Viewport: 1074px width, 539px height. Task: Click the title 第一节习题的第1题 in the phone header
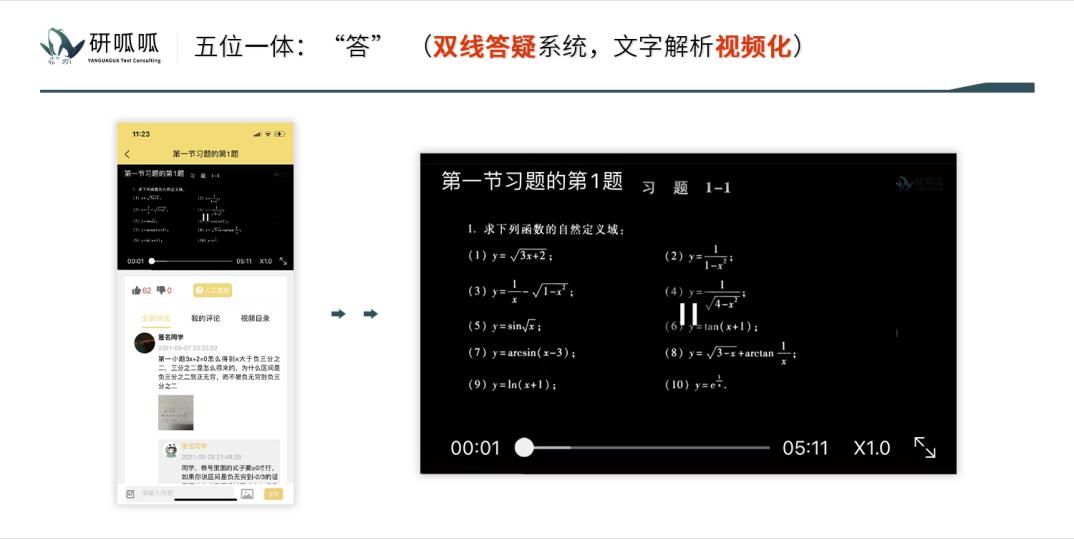click(205, 154)
